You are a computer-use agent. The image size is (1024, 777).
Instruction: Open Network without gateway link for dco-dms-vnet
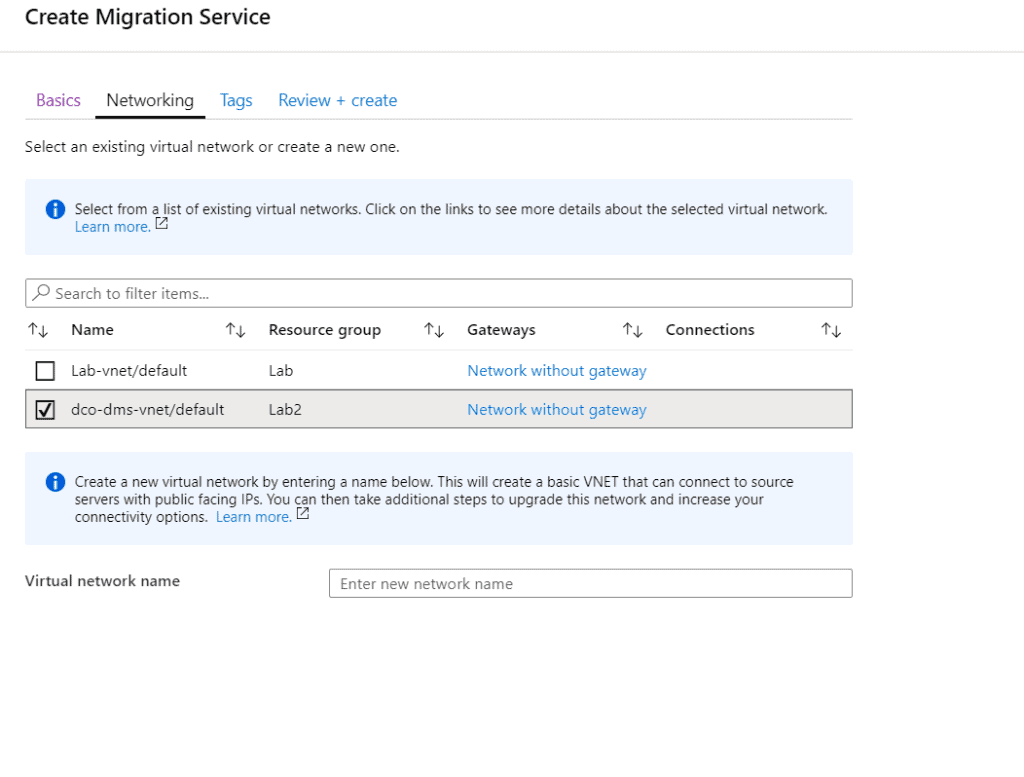pyautogui.click(x=556, y=410)
